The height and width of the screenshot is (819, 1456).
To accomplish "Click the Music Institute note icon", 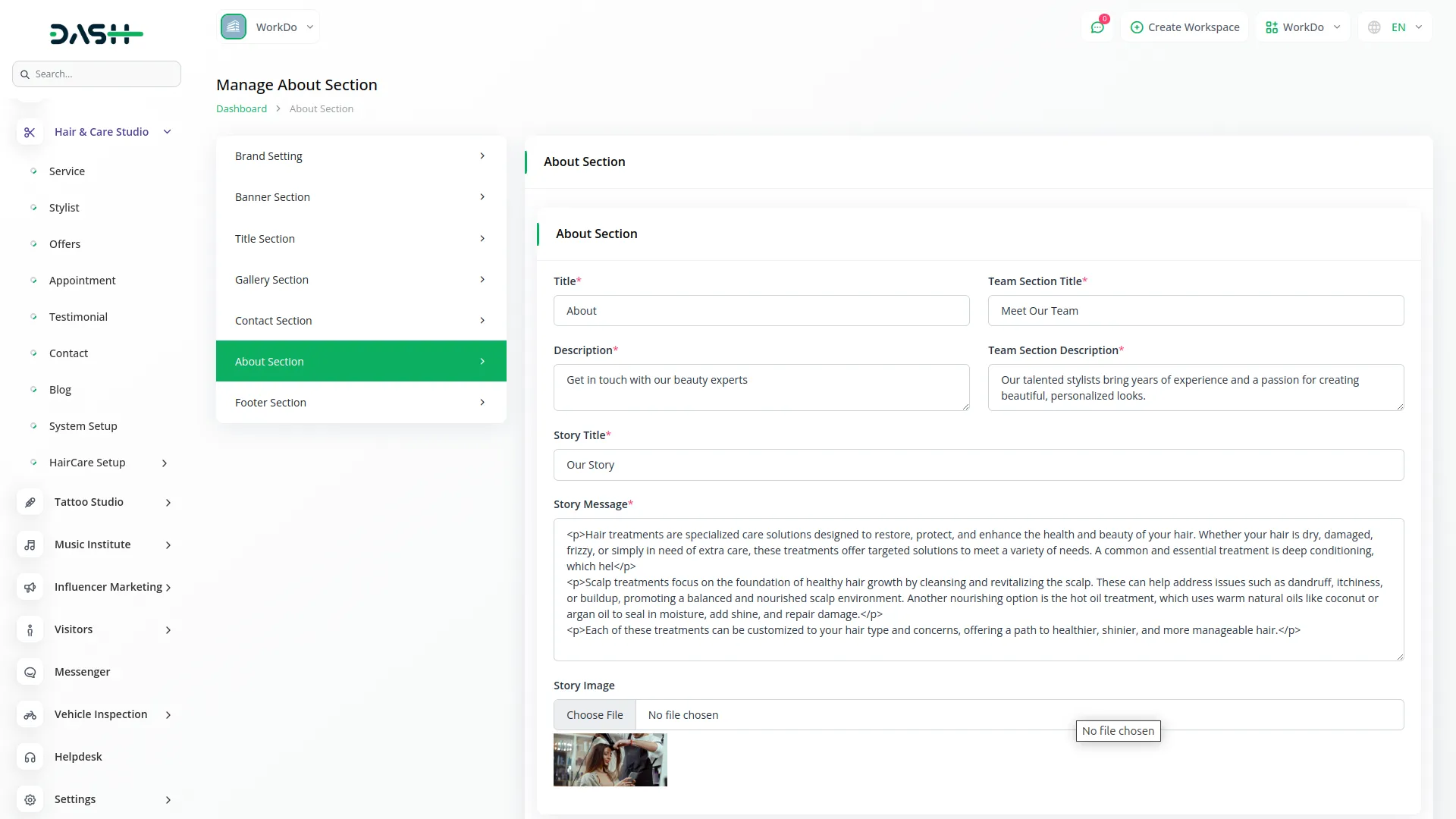I will [30, 544].
